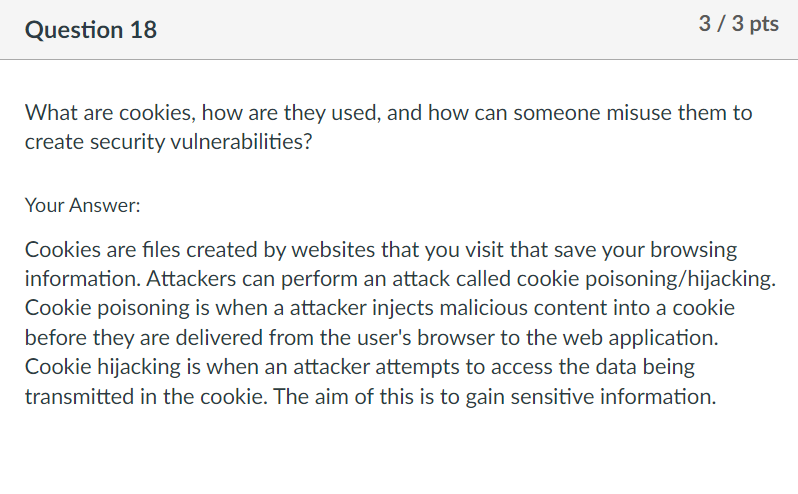Select the "Your Answer:" label
The width and height of the screenshot is (798, 494).
[x=82, y=205]
